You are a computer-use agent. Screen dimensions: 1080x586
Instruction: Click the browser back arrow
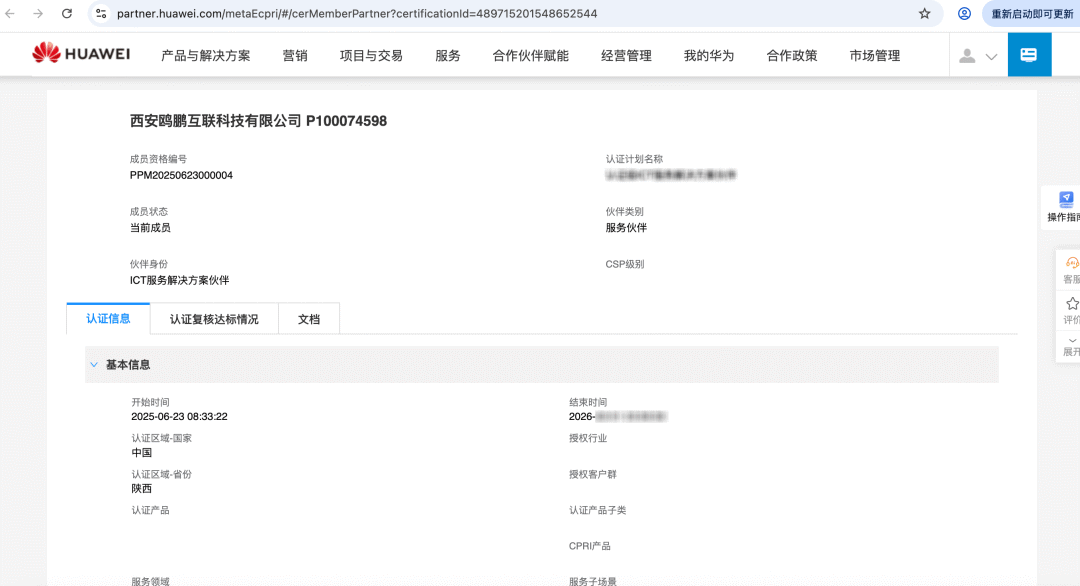(10, 14)
